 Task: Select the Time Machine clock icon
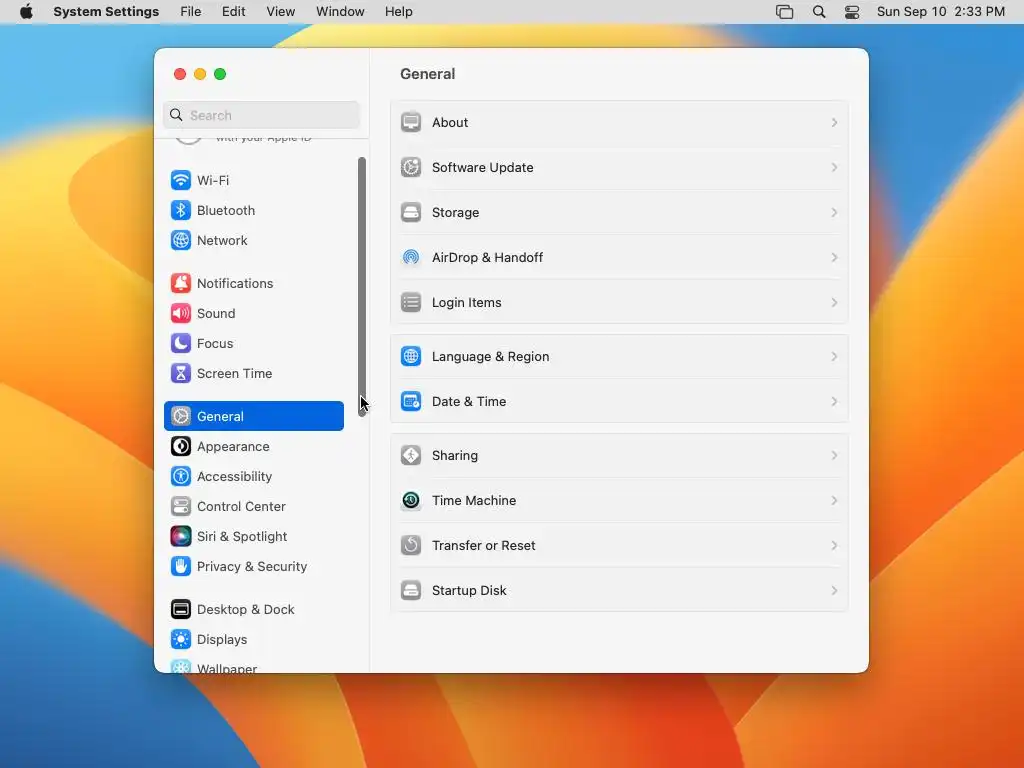point(411,500)
